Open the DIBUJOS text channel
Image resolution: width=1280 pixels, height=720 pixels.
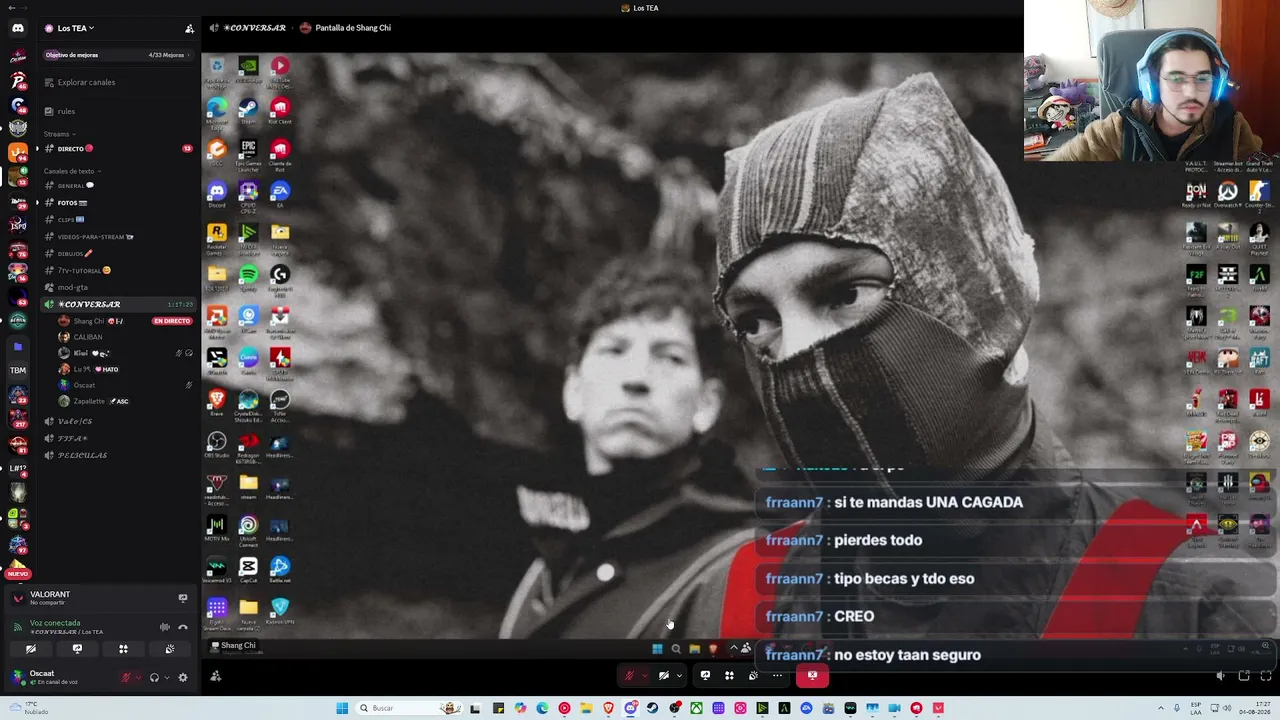117,254
